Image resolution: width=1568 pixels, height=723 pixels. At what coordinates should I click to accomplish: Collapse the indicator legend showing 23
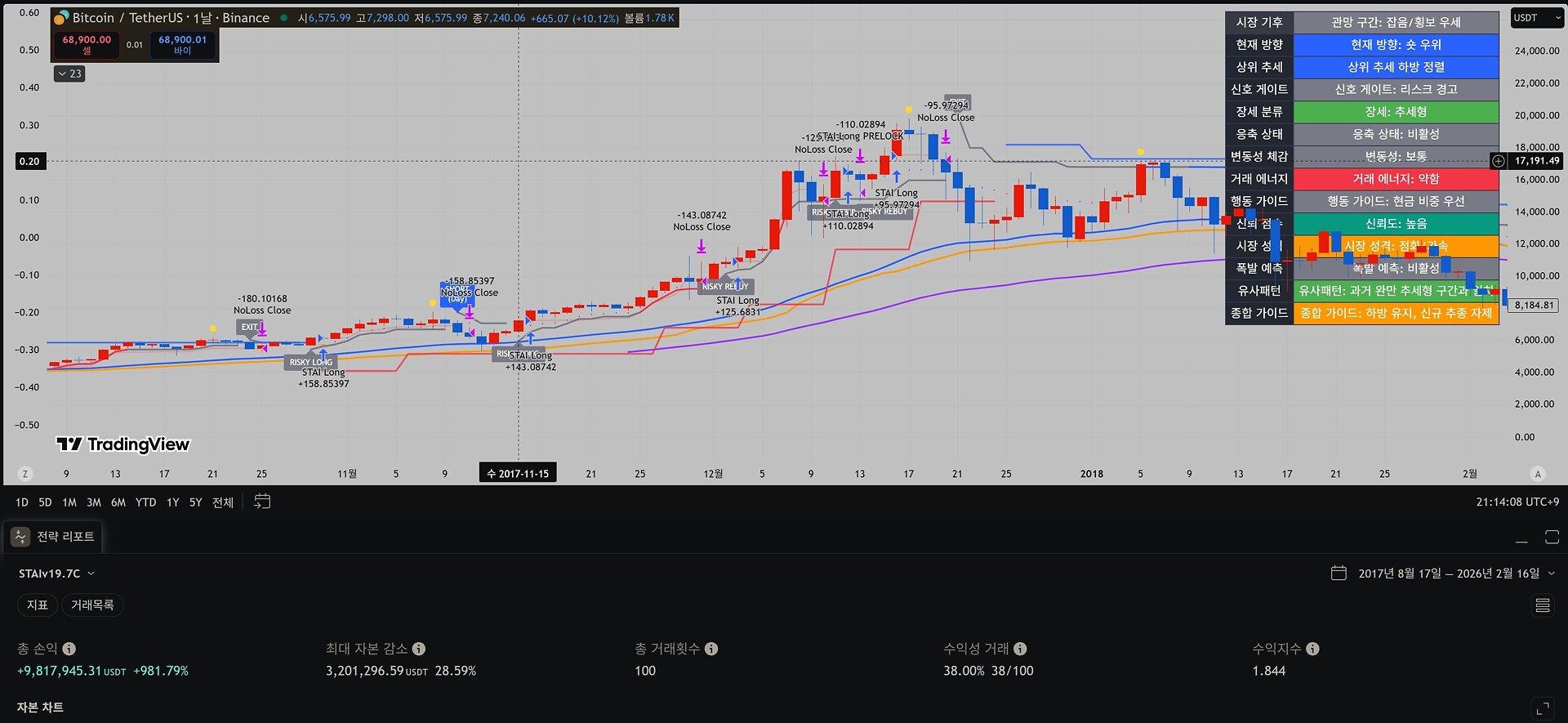(x=69, y=74)
